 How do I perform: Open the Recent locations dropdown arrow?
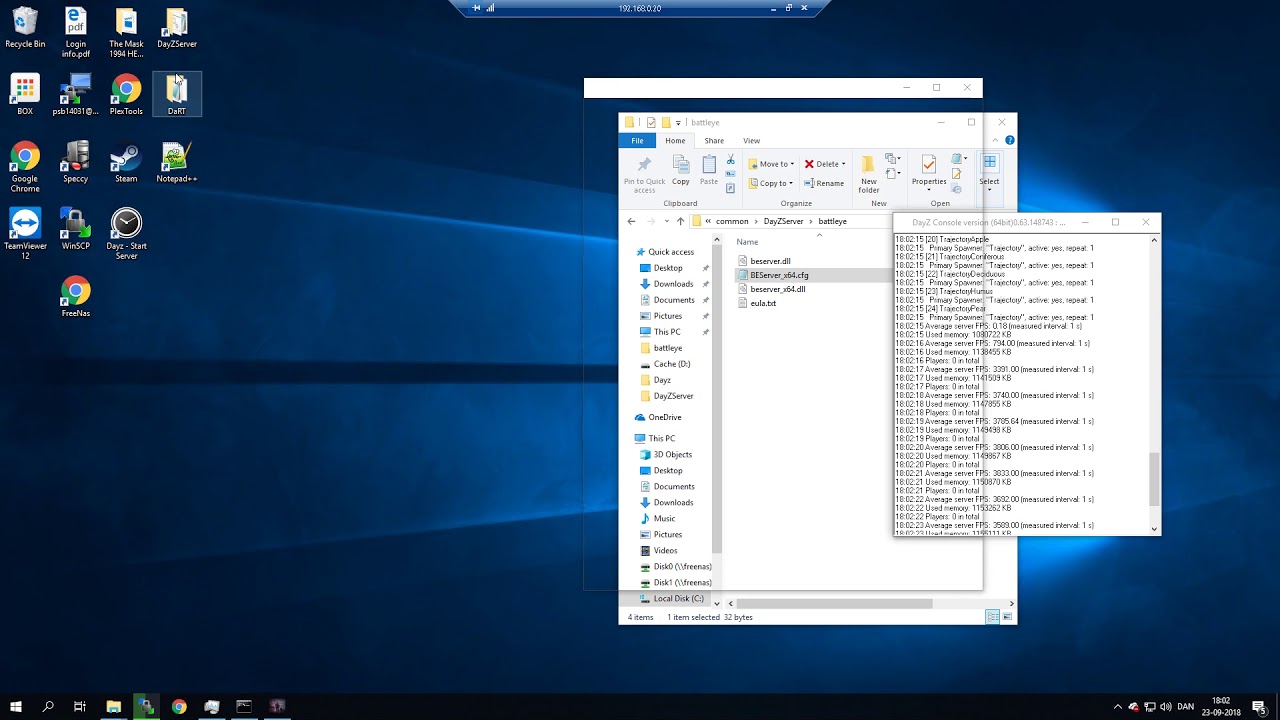(x=665, y=221)
